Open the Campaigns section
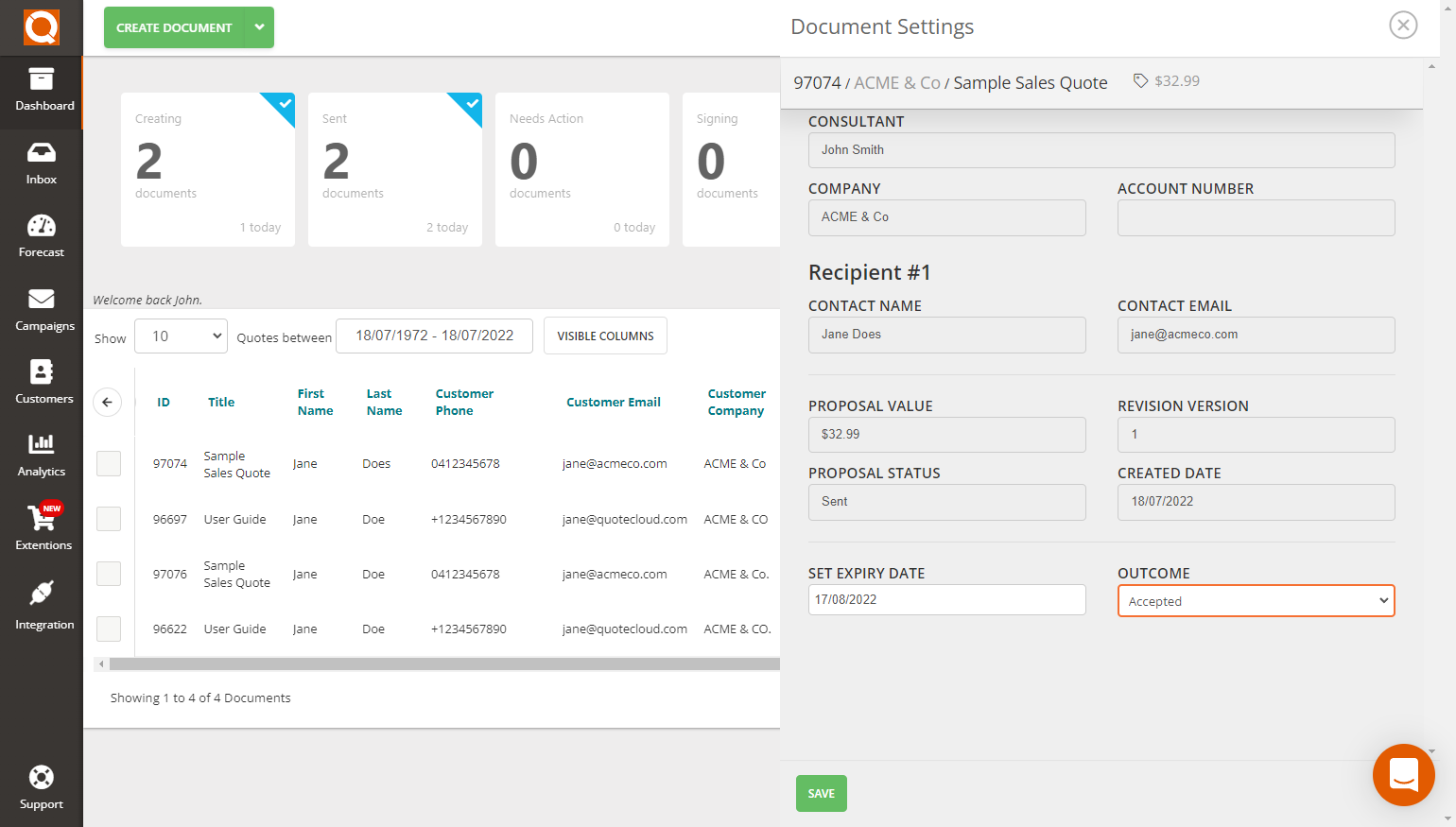Image resolution: width=1456 pixels, height=827 pixels. pyautogui.click(x=41, y=308)
